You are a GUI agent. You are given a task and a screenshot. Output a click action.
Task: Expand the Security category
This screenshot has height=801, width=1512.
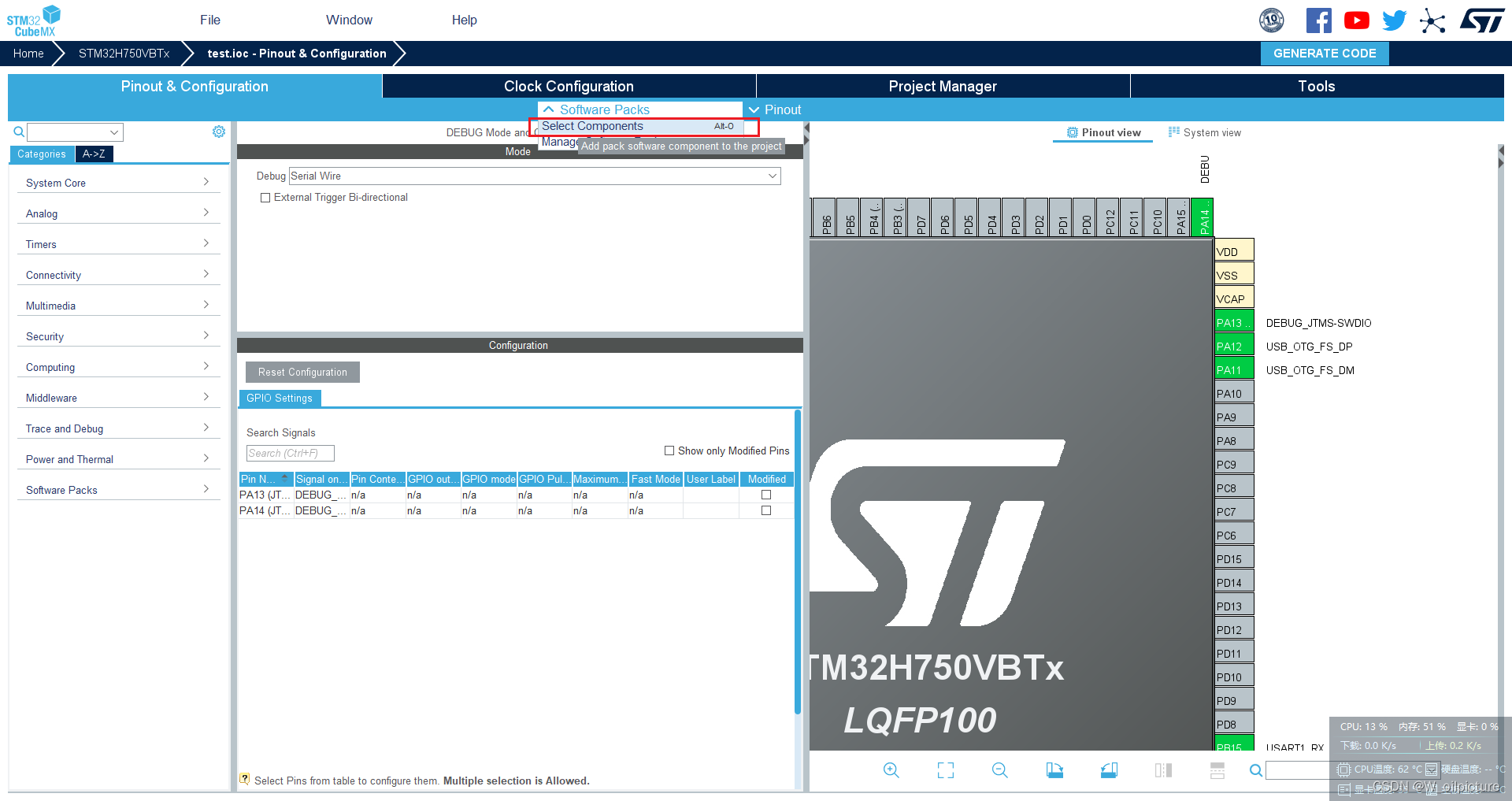[118, 336]
